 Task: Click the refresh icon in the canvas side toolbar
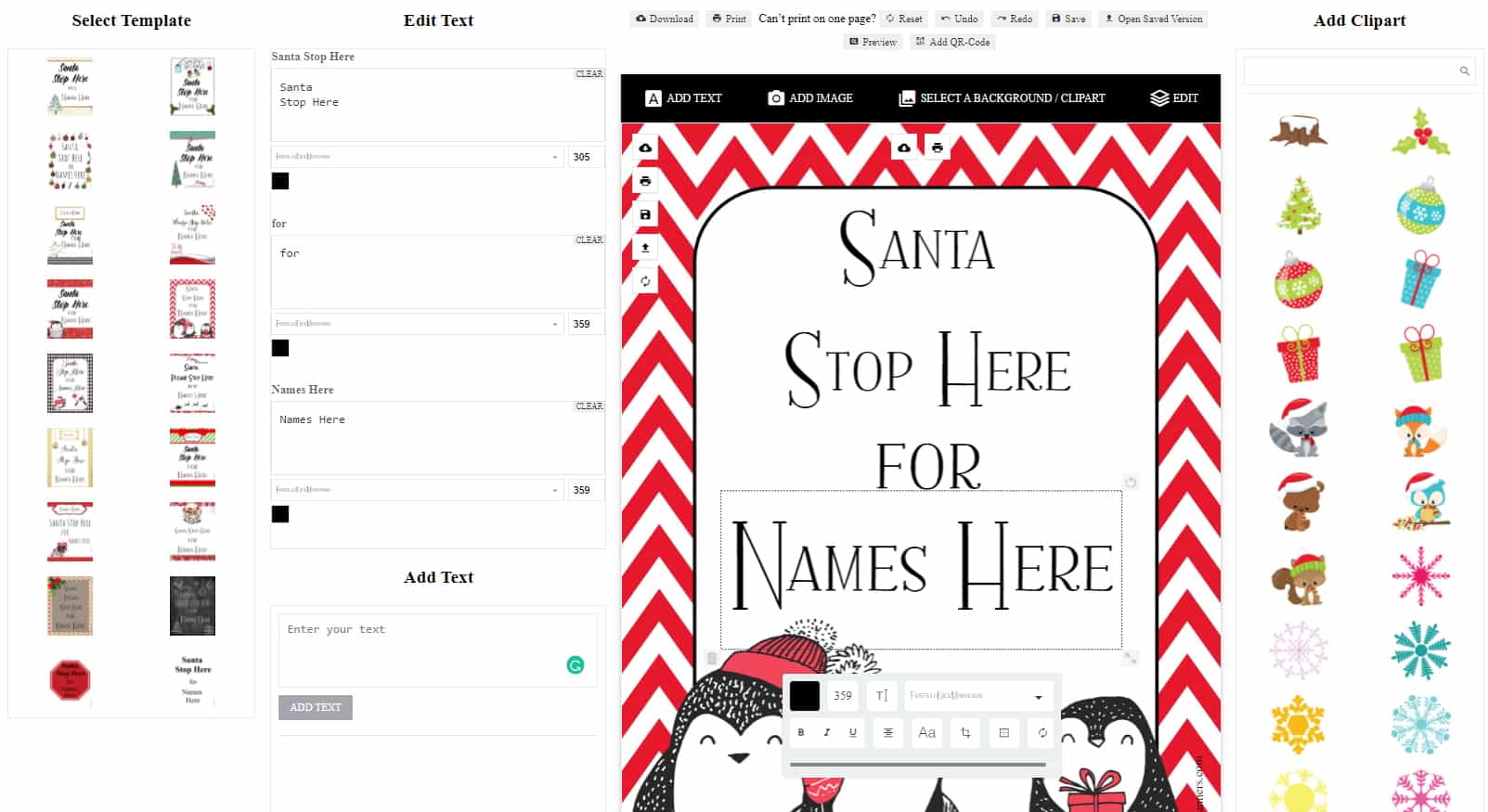(645, 281)
